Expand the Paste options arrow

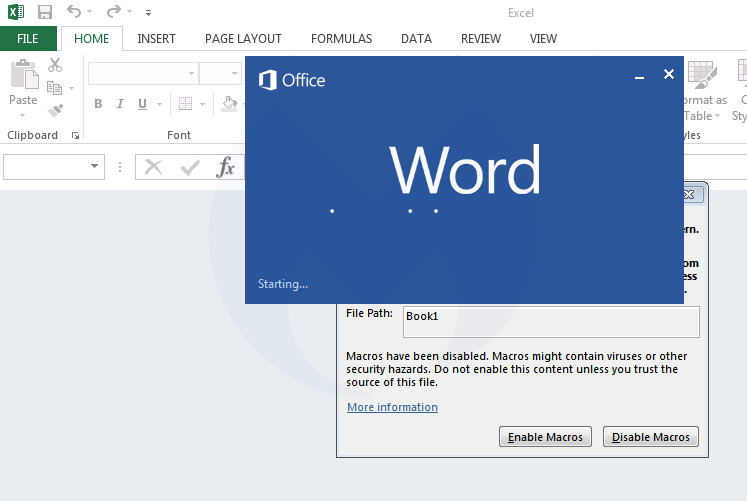point(22,115)
